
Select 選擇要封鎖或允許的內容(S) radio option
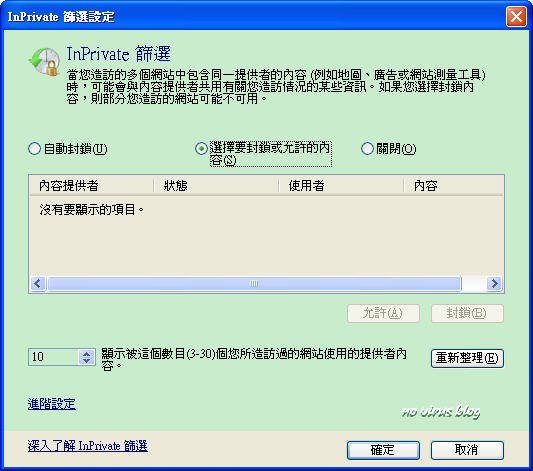click(263, 154)
